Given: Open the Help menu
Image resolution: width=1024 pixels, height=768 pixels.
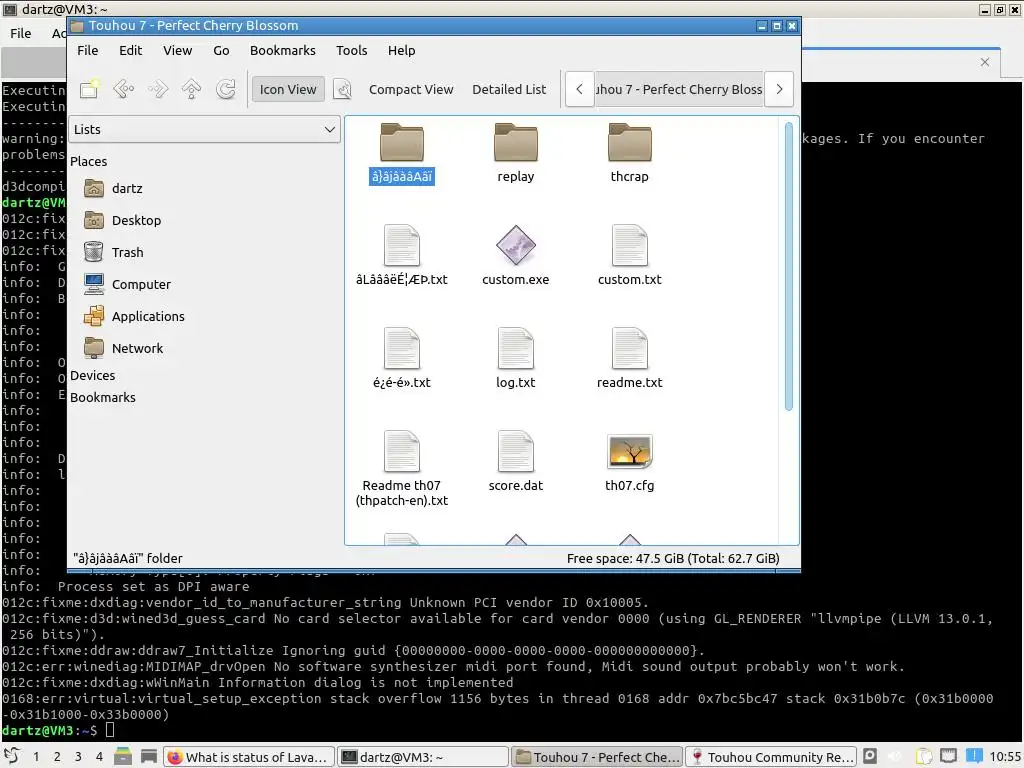Looking at the screenshot, I should click(402, 50).
